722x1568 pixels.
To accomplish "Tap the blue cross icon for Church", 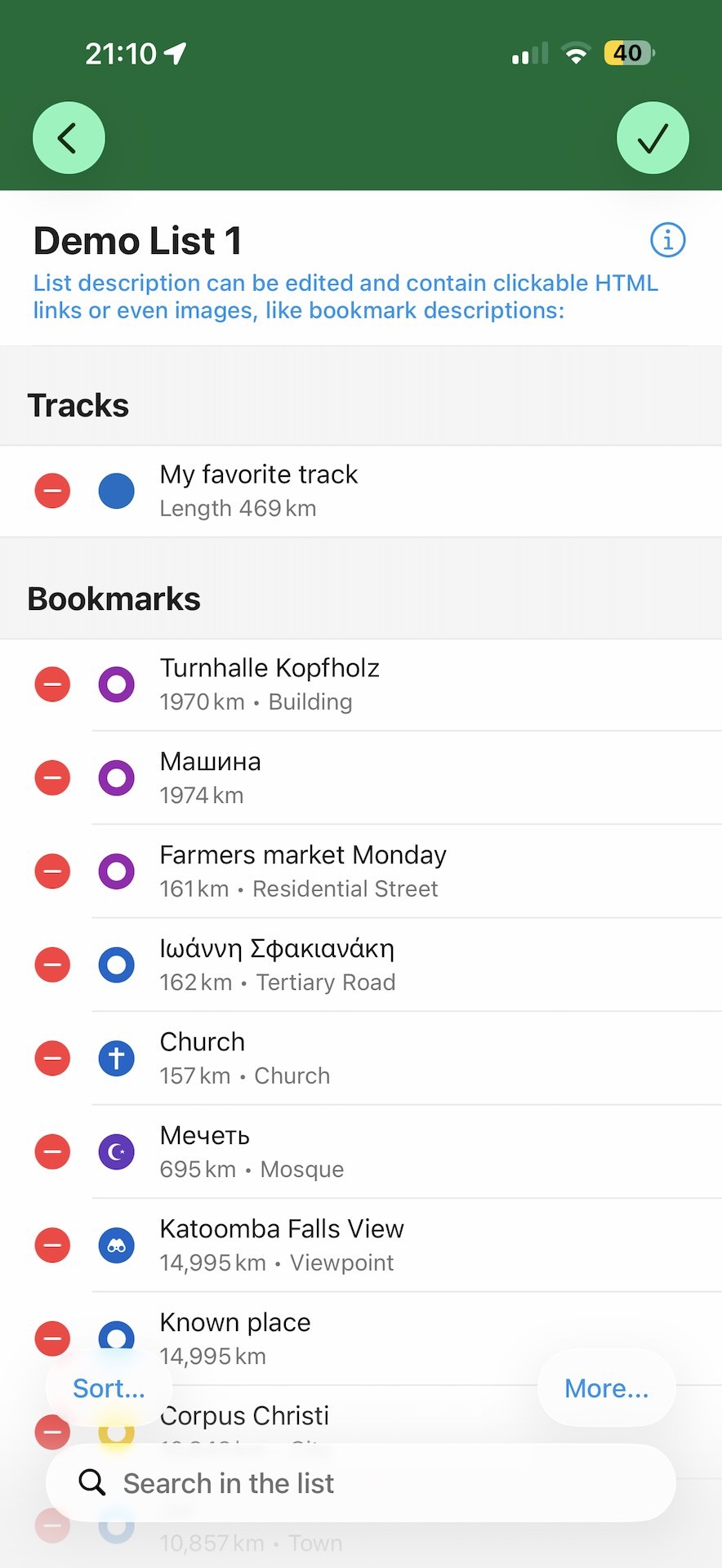I will tap(116, 1058).
